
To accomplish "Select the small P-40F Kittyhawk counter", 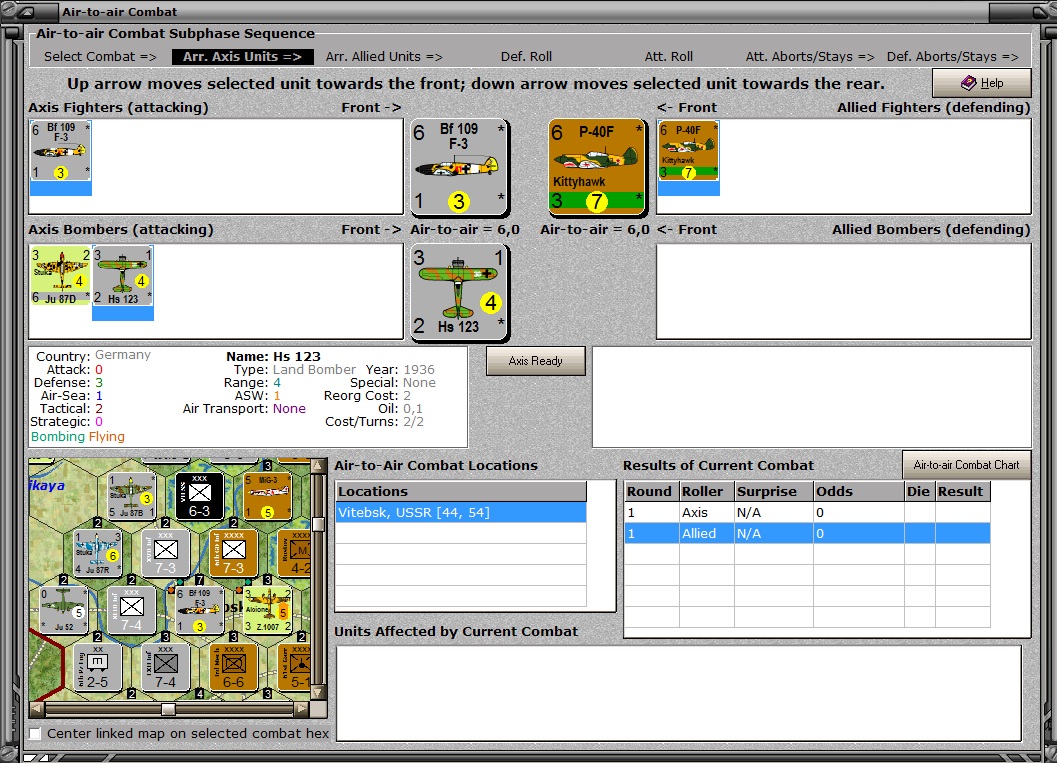I will pos(688,151).
